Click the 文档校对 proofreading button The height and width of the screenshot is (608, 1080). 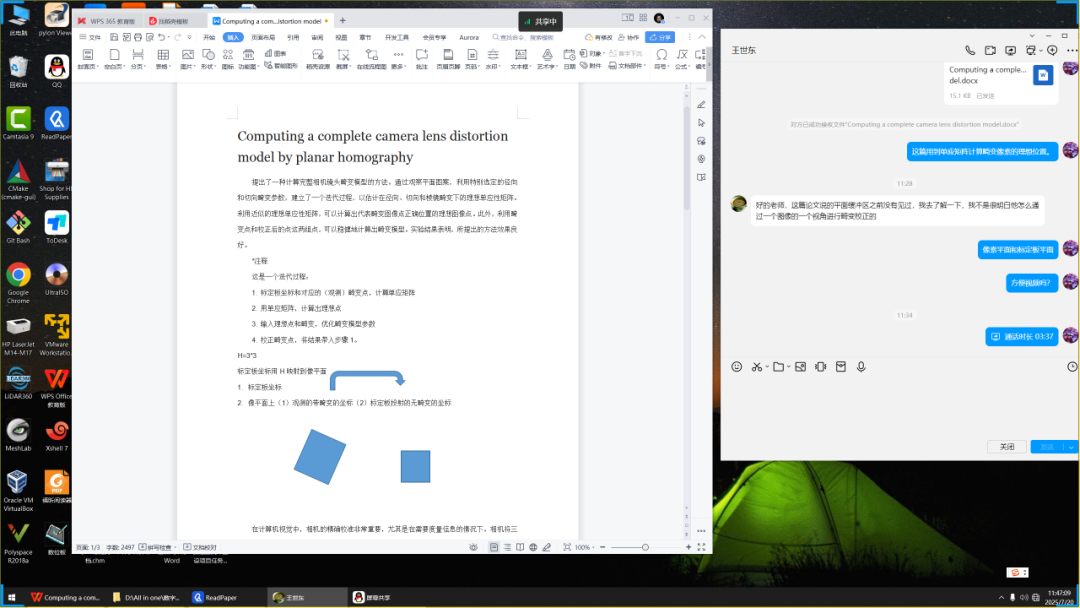[x=200, y=547]
